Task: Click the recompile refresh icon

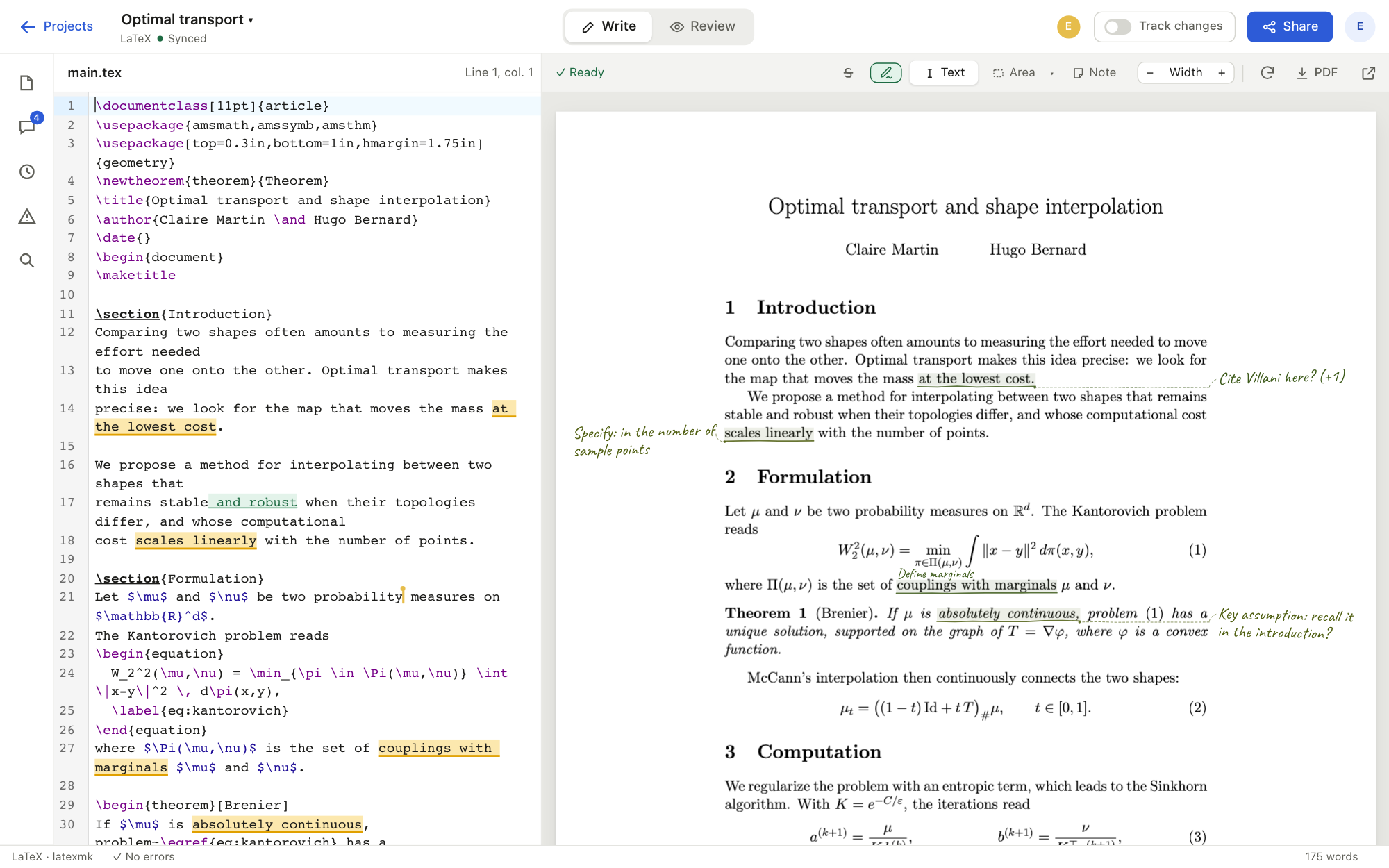Action: click(x=1267, y=73)
